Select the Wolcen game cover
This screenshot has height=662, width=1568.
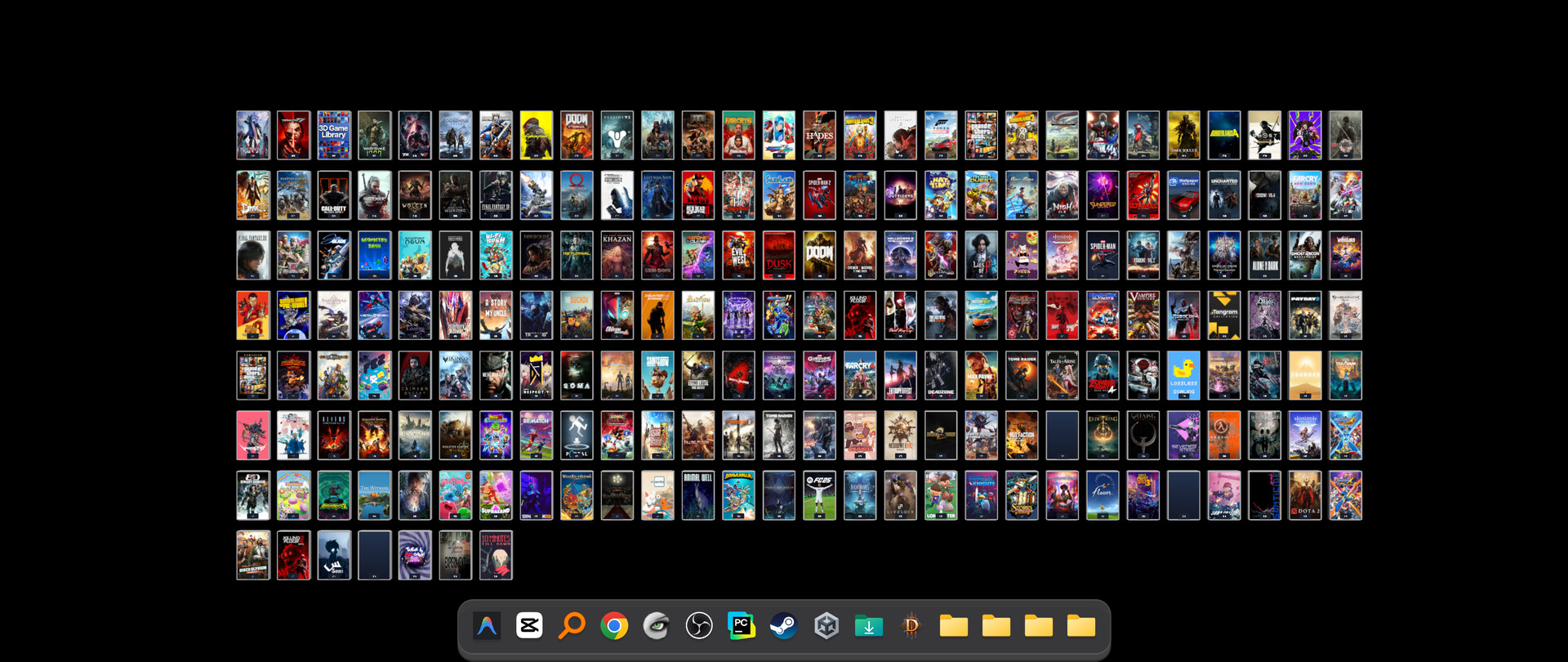(415, 195)
